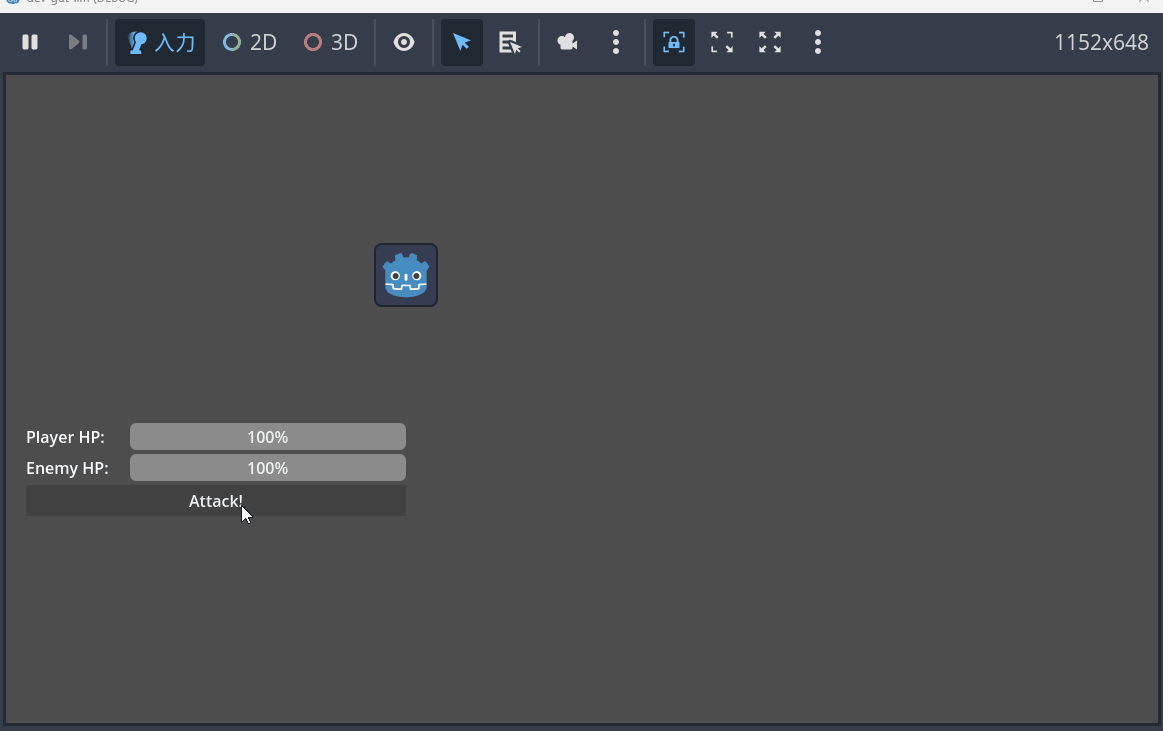Choose the list select tool
Viewport: 1163px width, 731px height.
[x=510, y=42]
